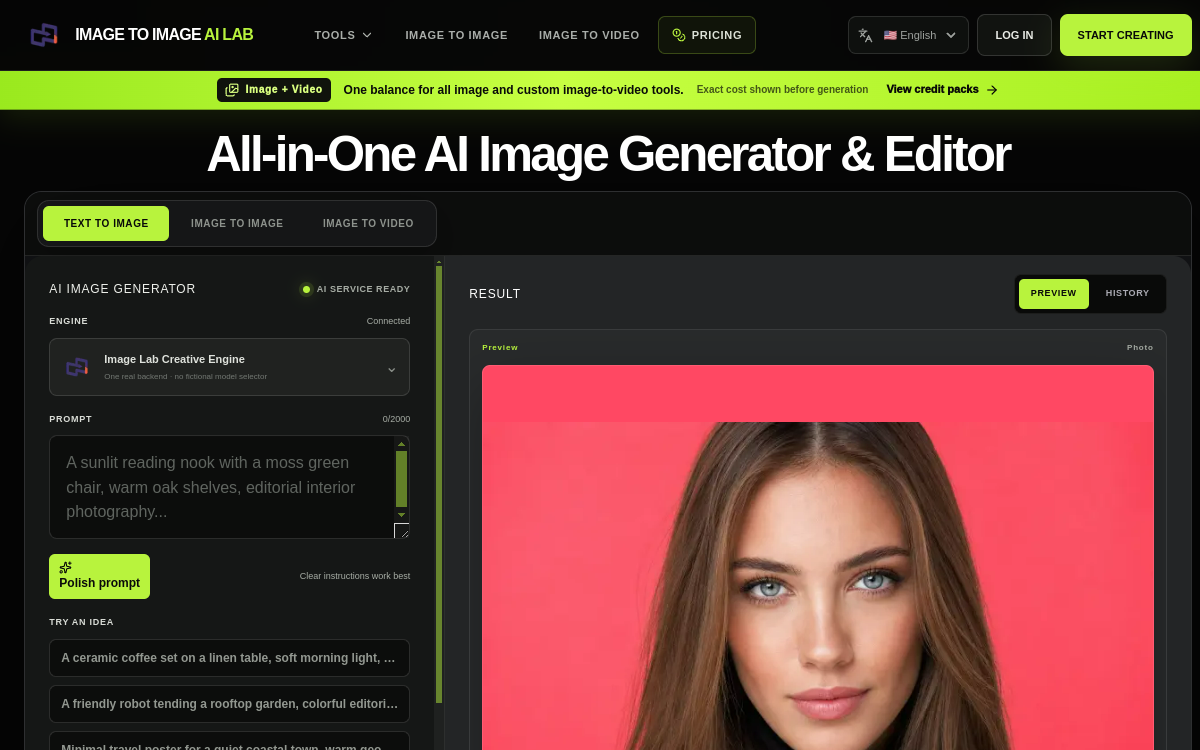Viewport: 1200px width, 750px height.
Task: Click the small green 'Preview' card label
Action: point(500,347)
